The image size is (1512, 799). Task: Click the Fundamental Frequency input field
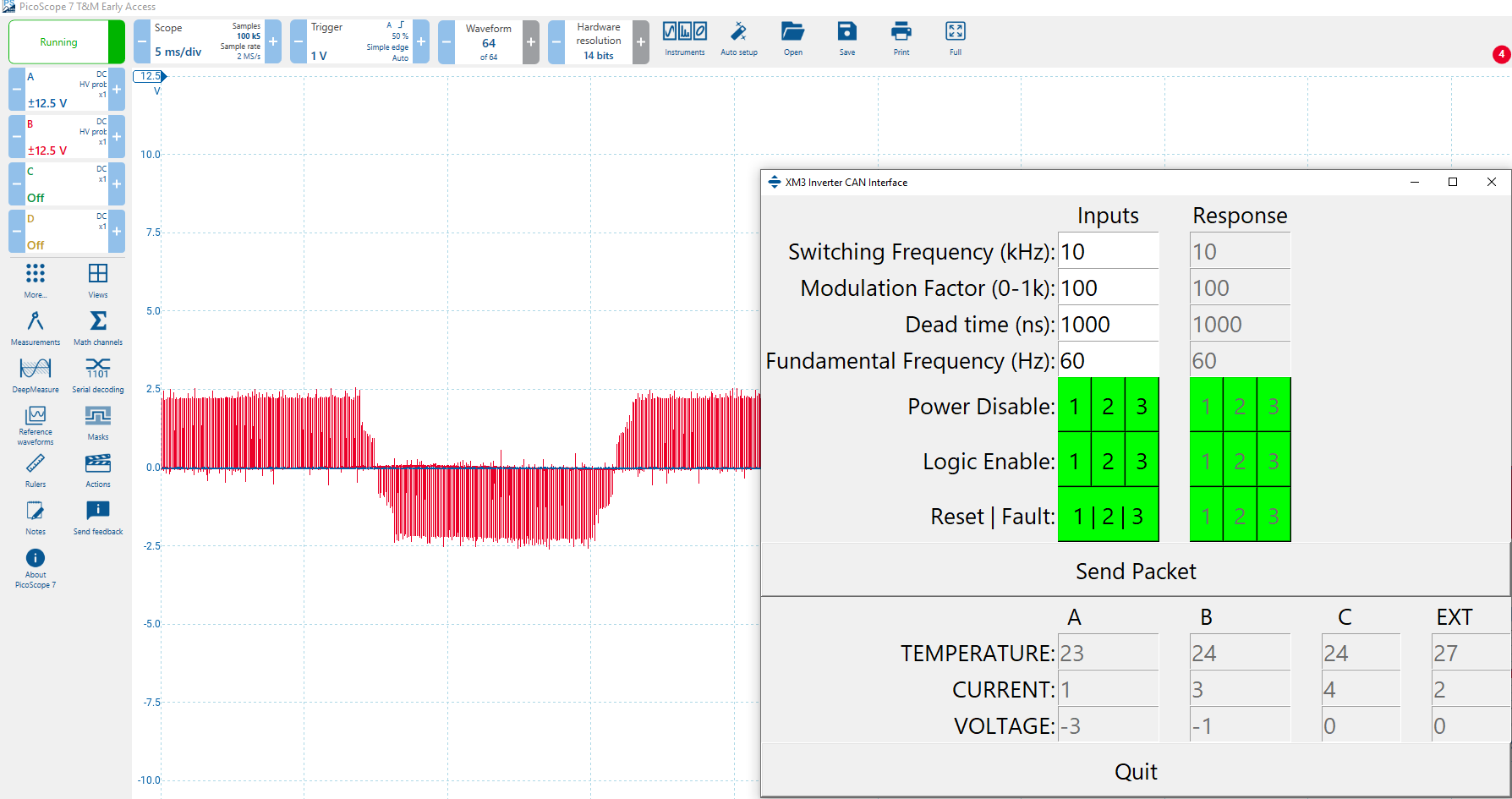click(x=1108, y=360)
